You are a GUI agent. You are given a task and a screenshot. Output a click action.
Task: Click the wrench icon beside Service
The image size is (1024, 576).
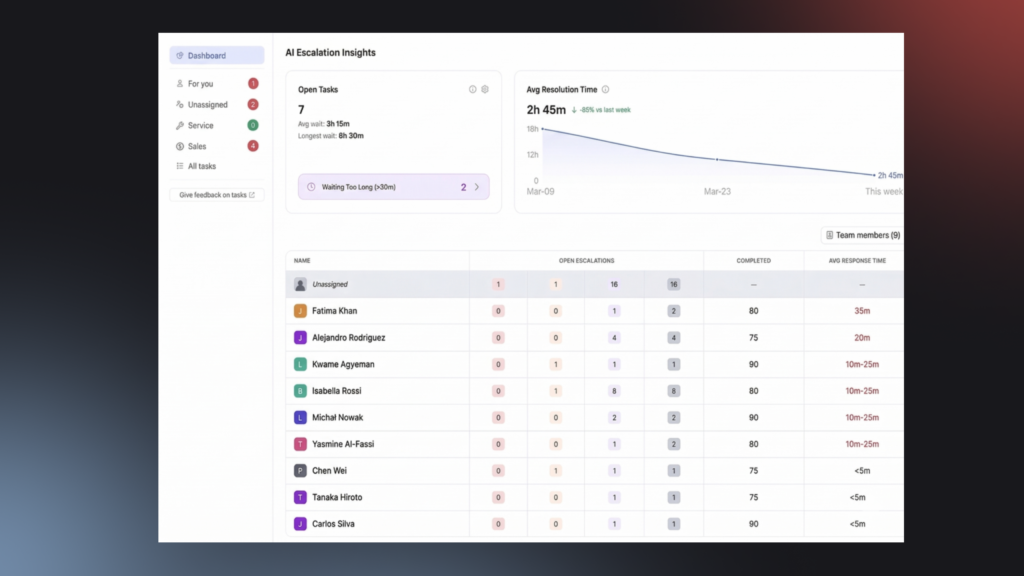(180, 126)
